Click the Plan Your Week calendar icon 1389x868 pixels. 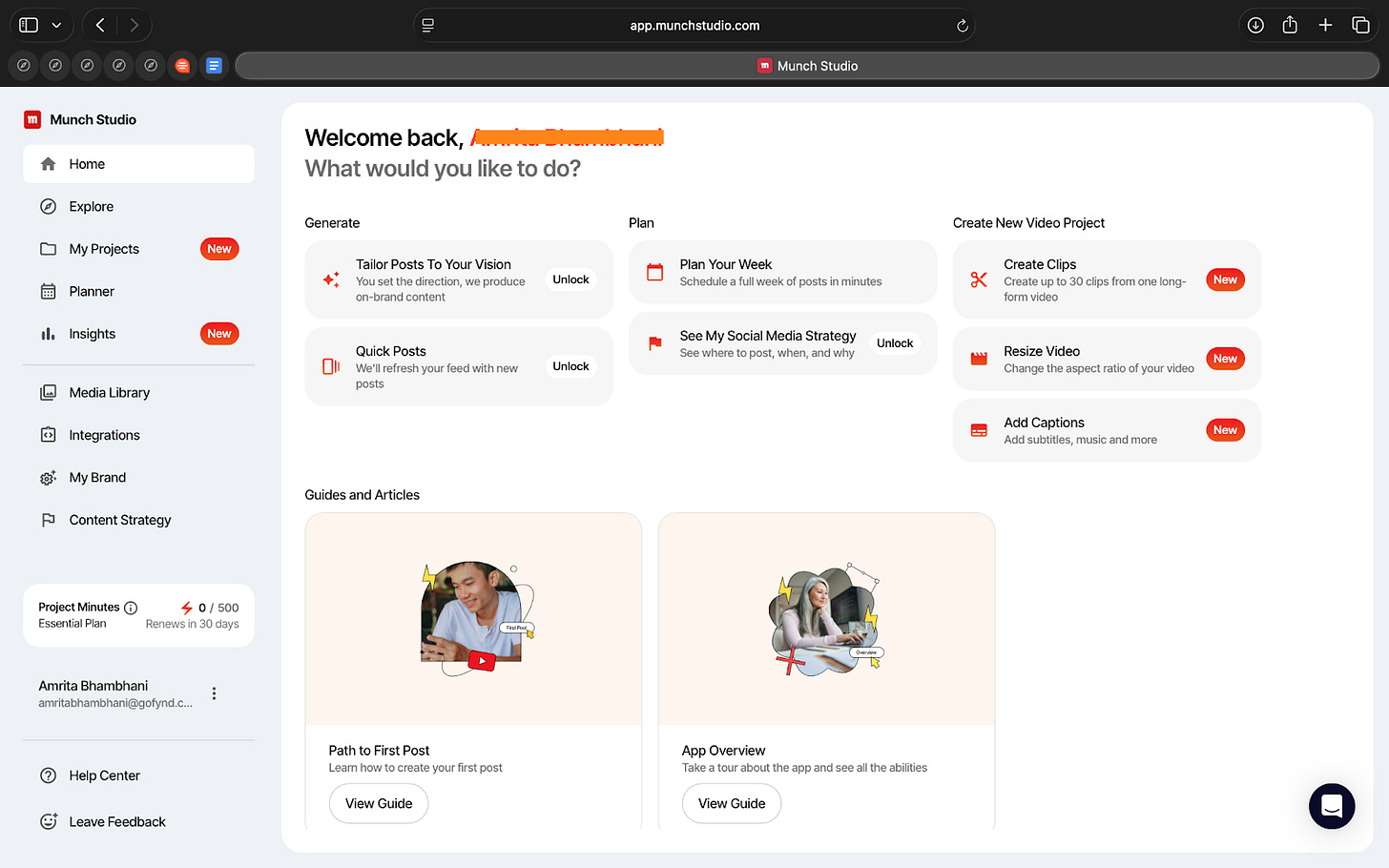[x=655, y=272]
